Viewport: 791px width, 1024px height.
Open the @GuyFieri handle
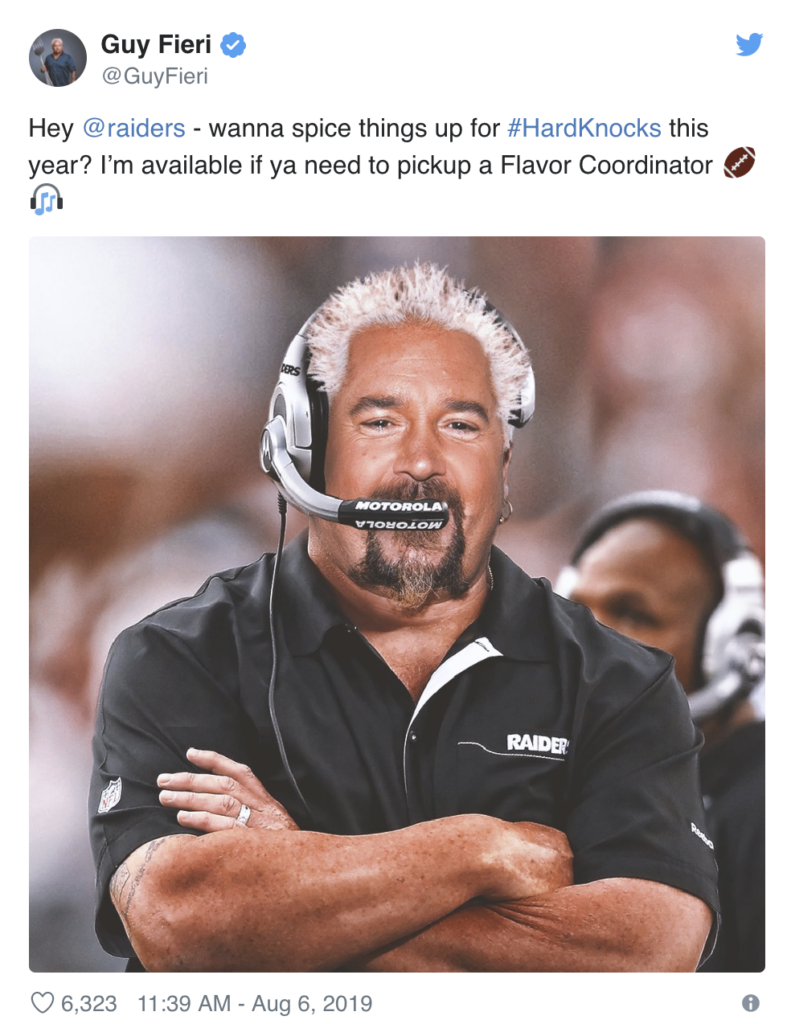[155, 76]
